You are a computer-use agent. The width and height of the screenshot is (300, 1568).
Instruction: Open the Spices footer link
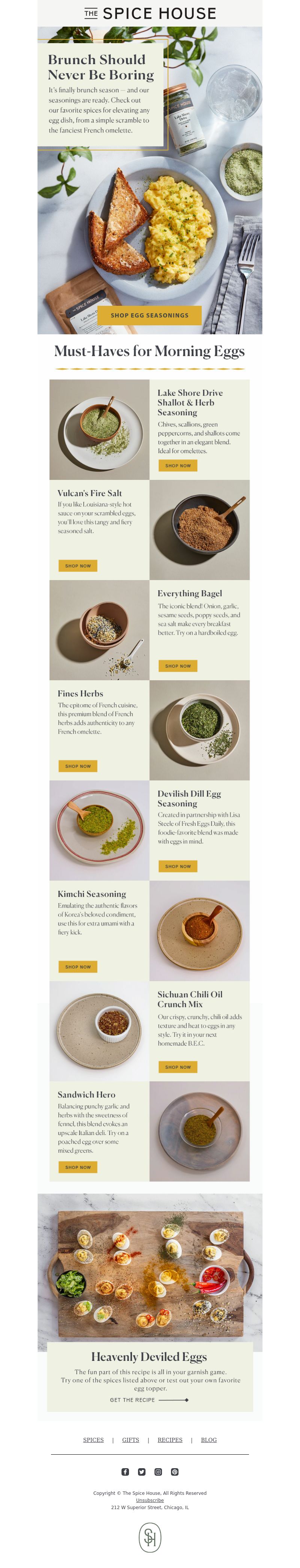click(x=93, y=1440)
